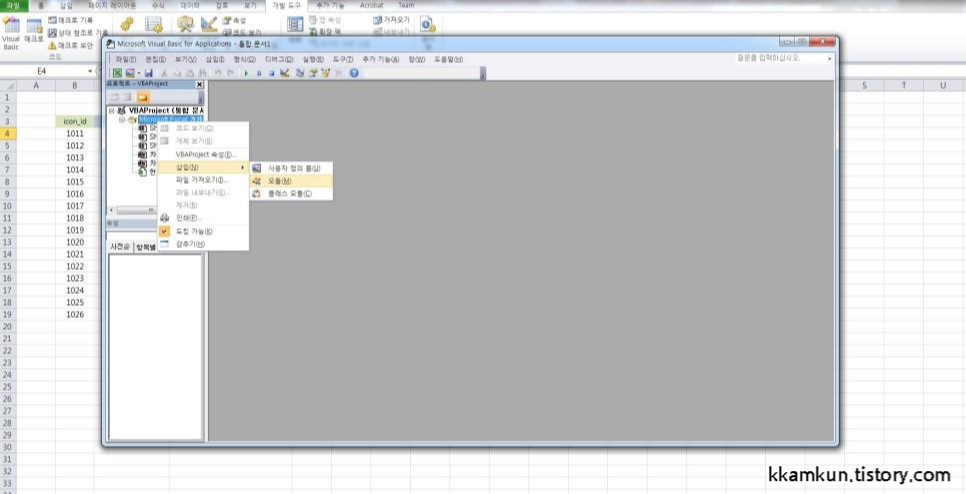Viewport: 966px width, 494px height.
Task: Click the Properties Window toolbar icon
Action: coord(313,73)
